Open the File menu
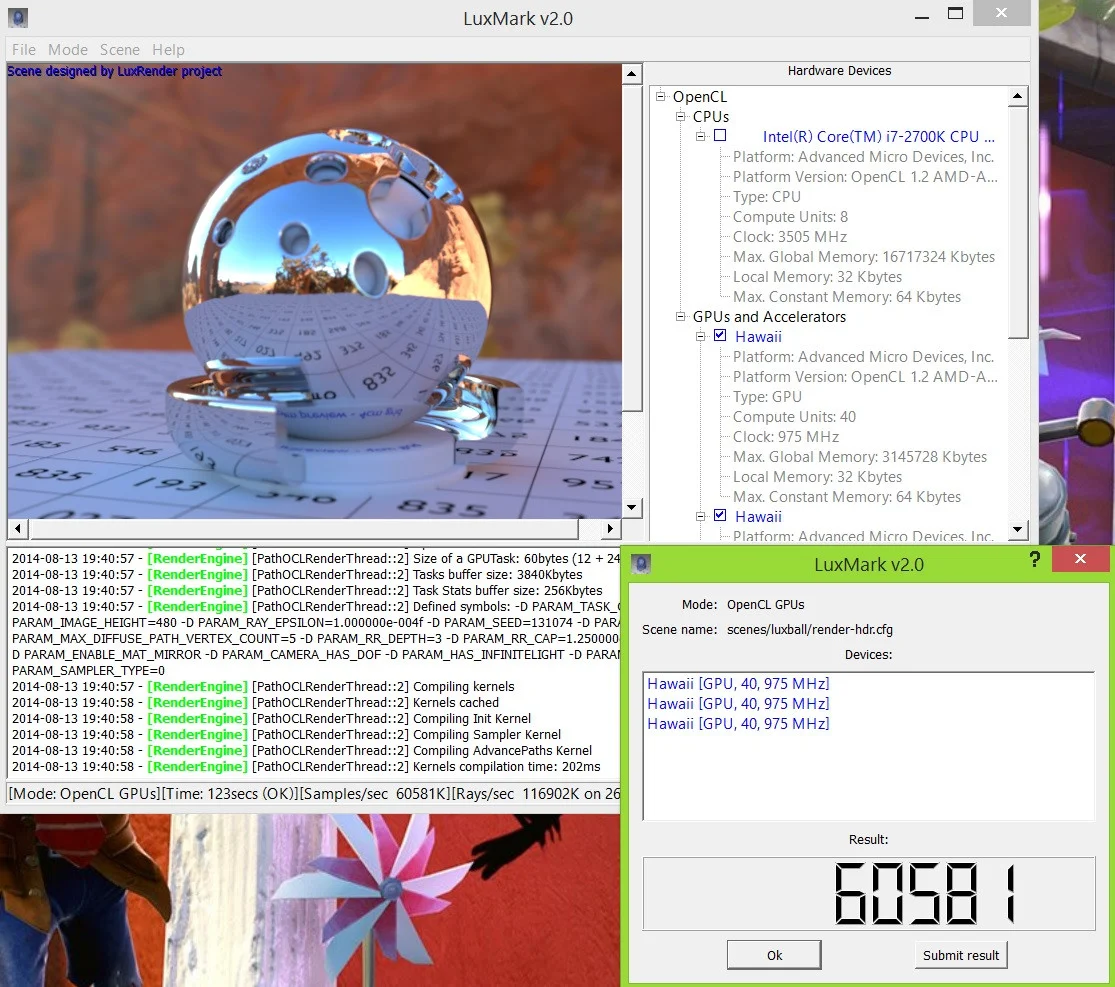This screenshot has width=1115, height=987. (23, 50)
